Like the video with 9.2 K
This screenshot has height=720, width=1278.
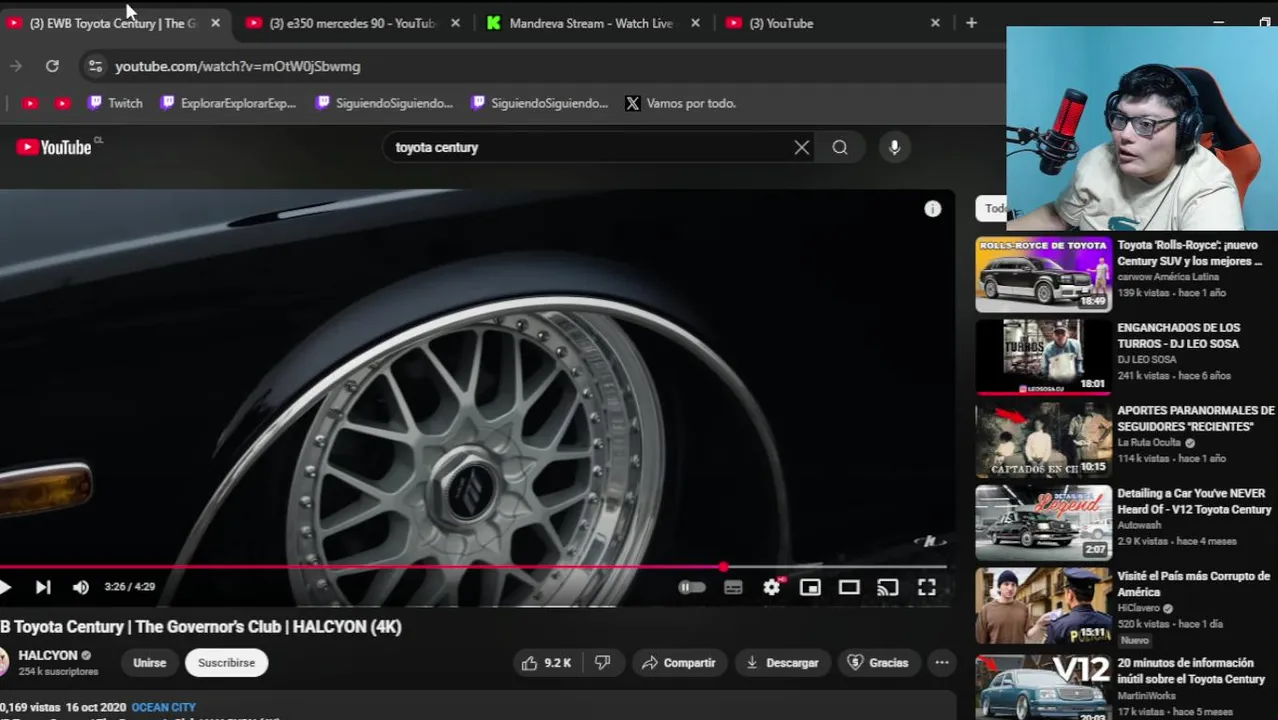point(546,663)
